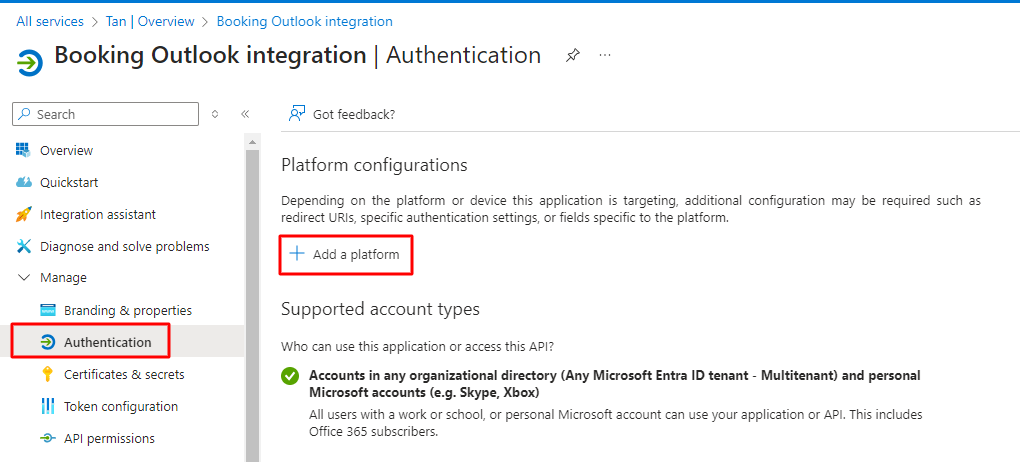1020x462 pixels.
Task: Click the Quickstart cloud icon
Action: [23, 182]
